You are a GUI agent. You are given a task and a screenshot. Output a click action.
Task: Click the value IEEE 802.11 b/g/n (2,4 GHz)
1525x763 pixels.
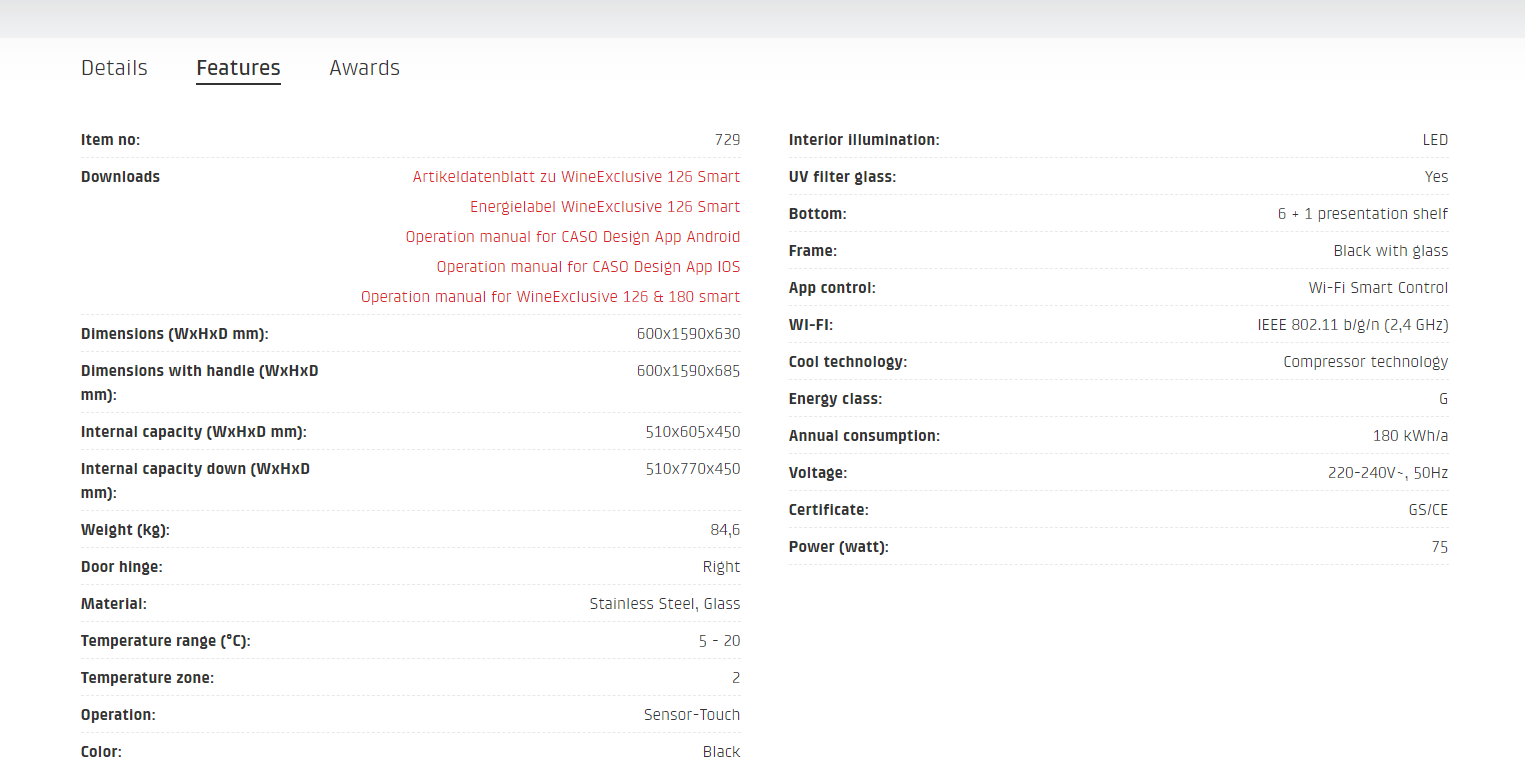(x=1353, y=325)
